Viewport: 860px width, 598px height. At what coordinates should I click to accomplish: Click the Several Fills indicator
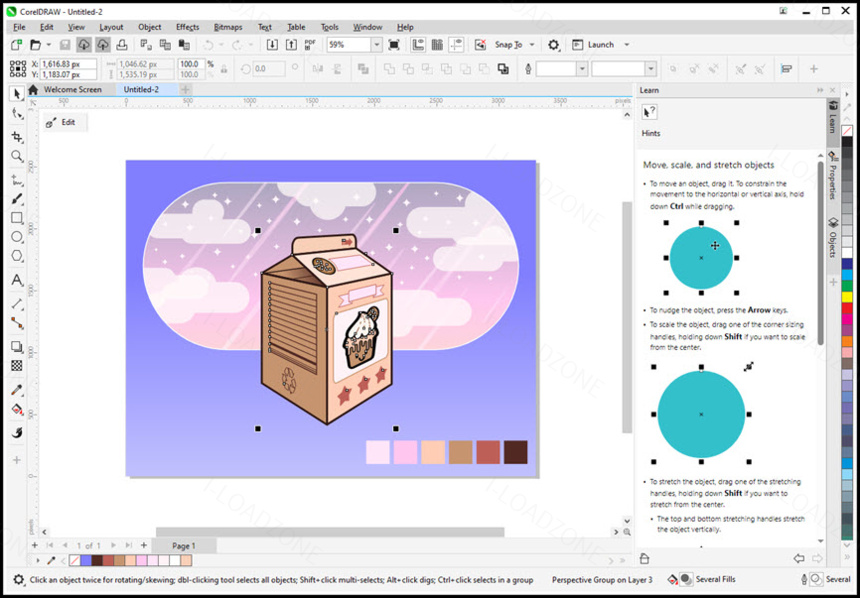point(702,580)
